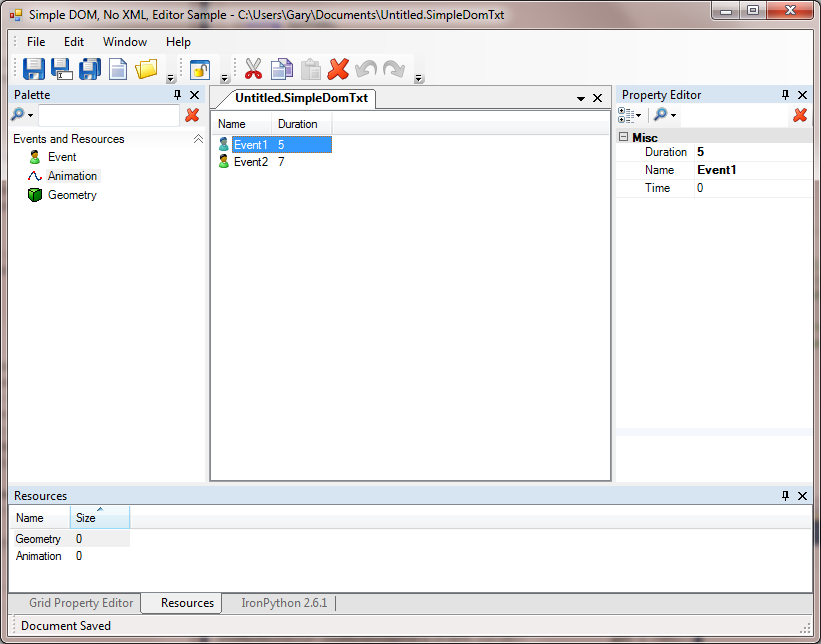
Task: Cut selection with the scissors icon
Action: (x=253, y=69)
